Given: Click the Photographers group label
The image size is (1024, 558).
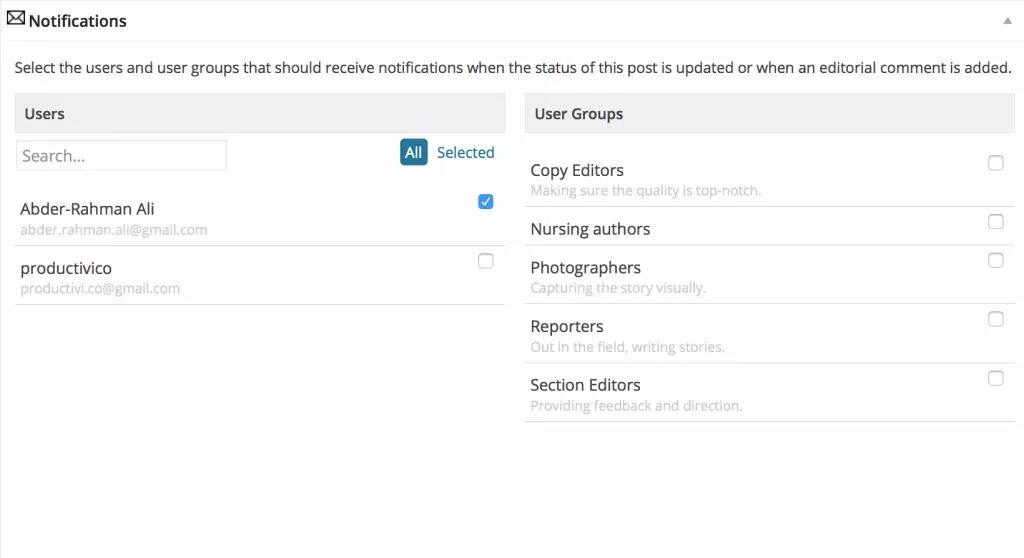Looking at the screenshot, I should click(585, 268).
